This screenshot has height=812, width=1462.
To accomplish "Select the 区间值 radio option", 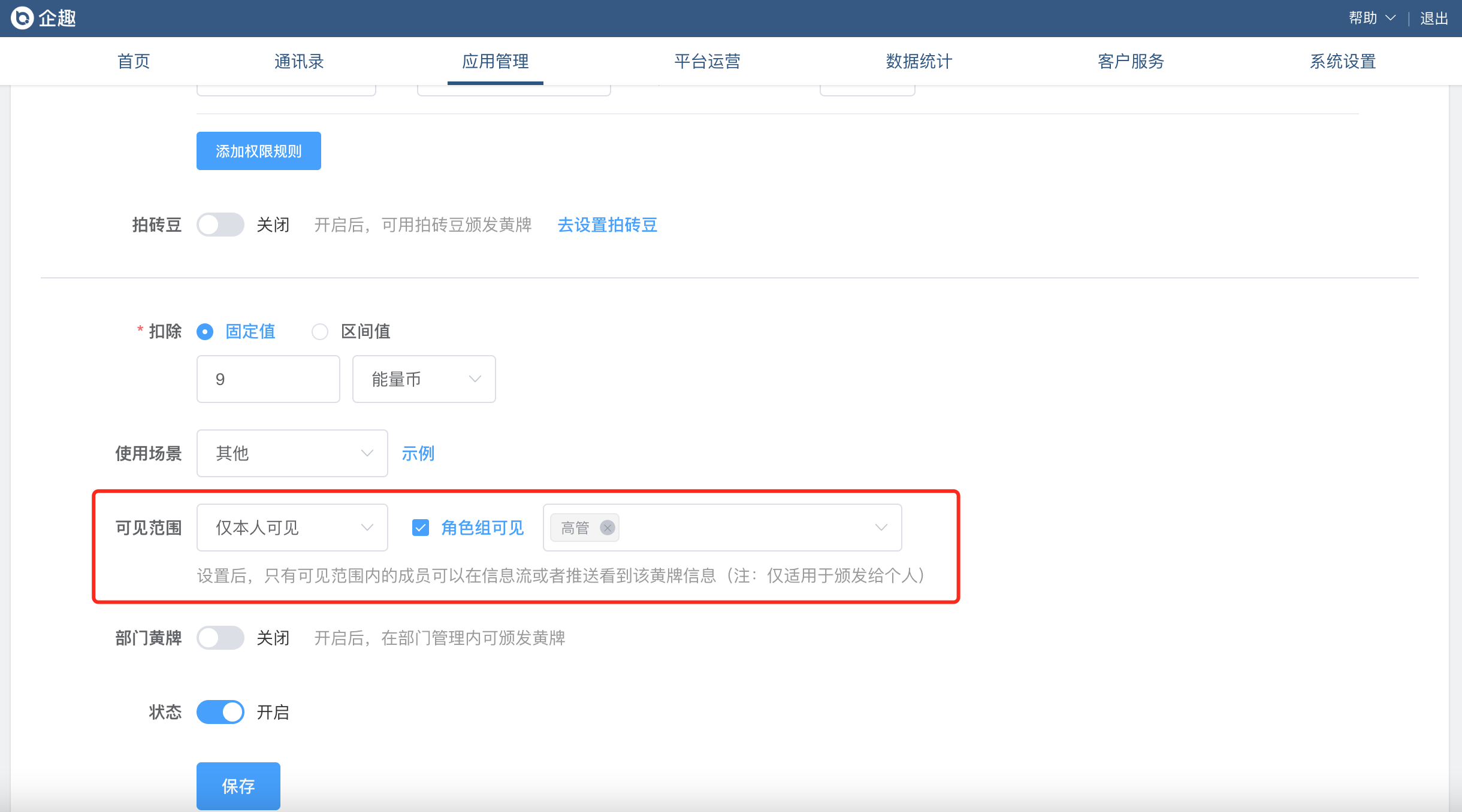I will [320, 331].
